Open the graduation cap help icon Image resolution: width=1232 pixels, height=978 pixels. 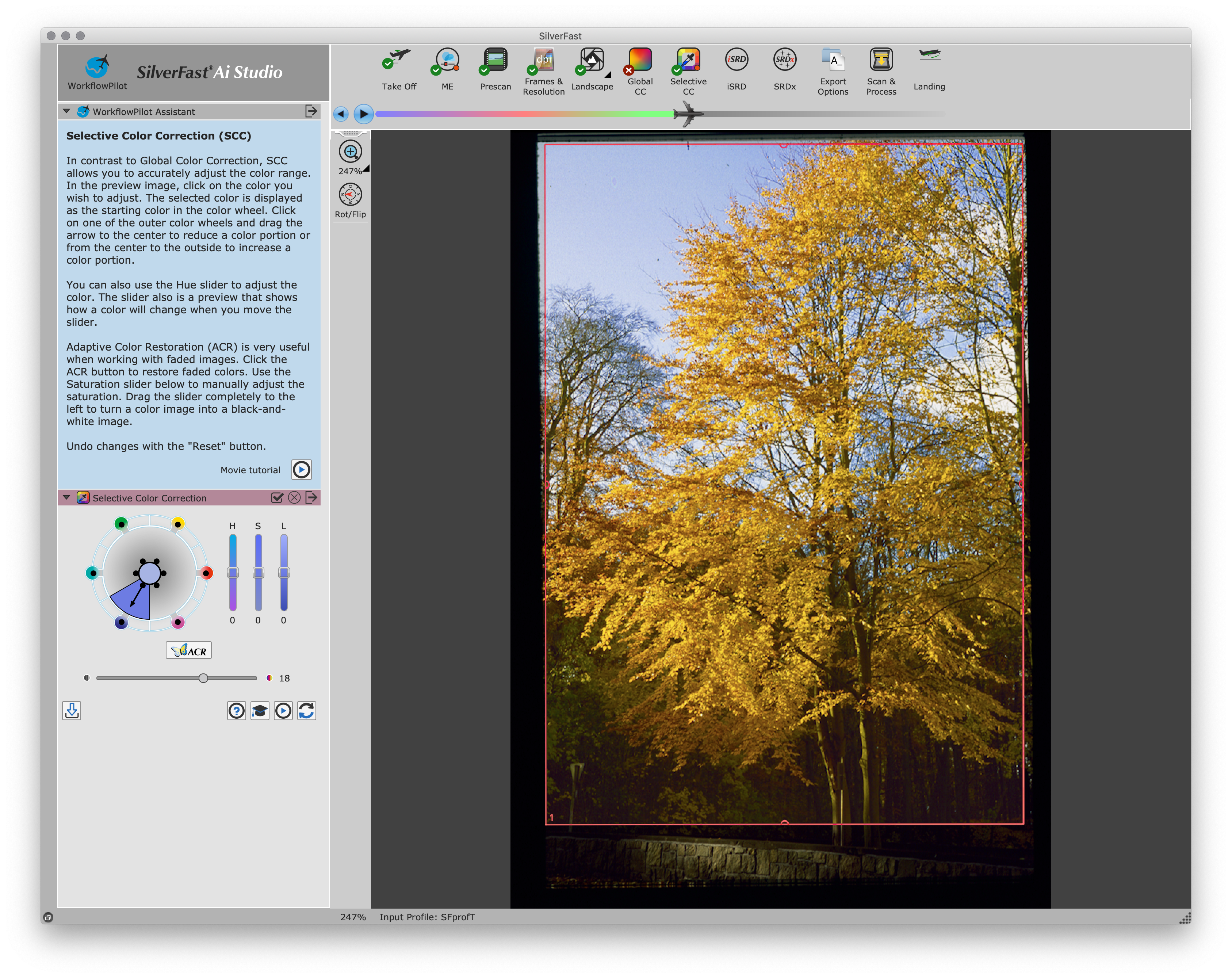tap(259, 711)
